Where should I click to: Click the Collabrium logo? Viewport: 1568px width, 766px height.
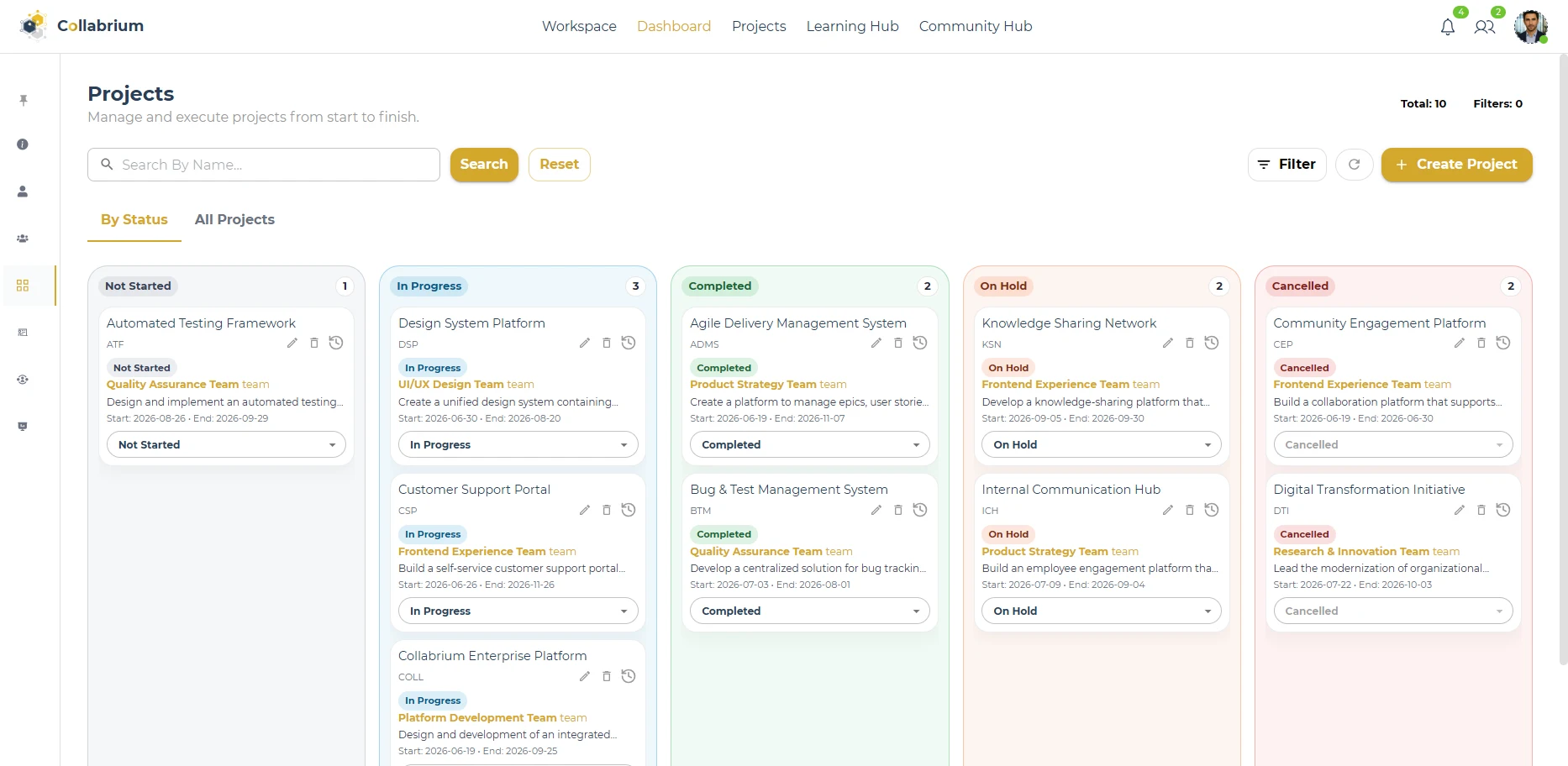[82, 26]
